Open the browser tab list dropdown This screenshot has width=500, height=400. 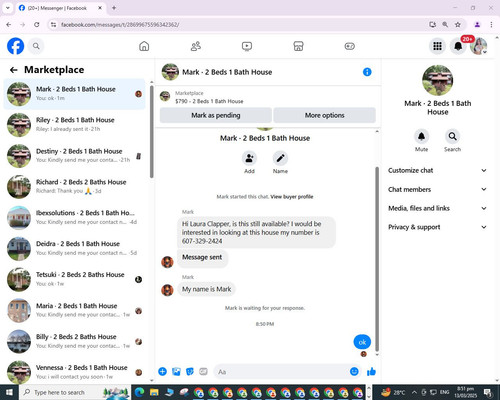click(x=8, y=8)
